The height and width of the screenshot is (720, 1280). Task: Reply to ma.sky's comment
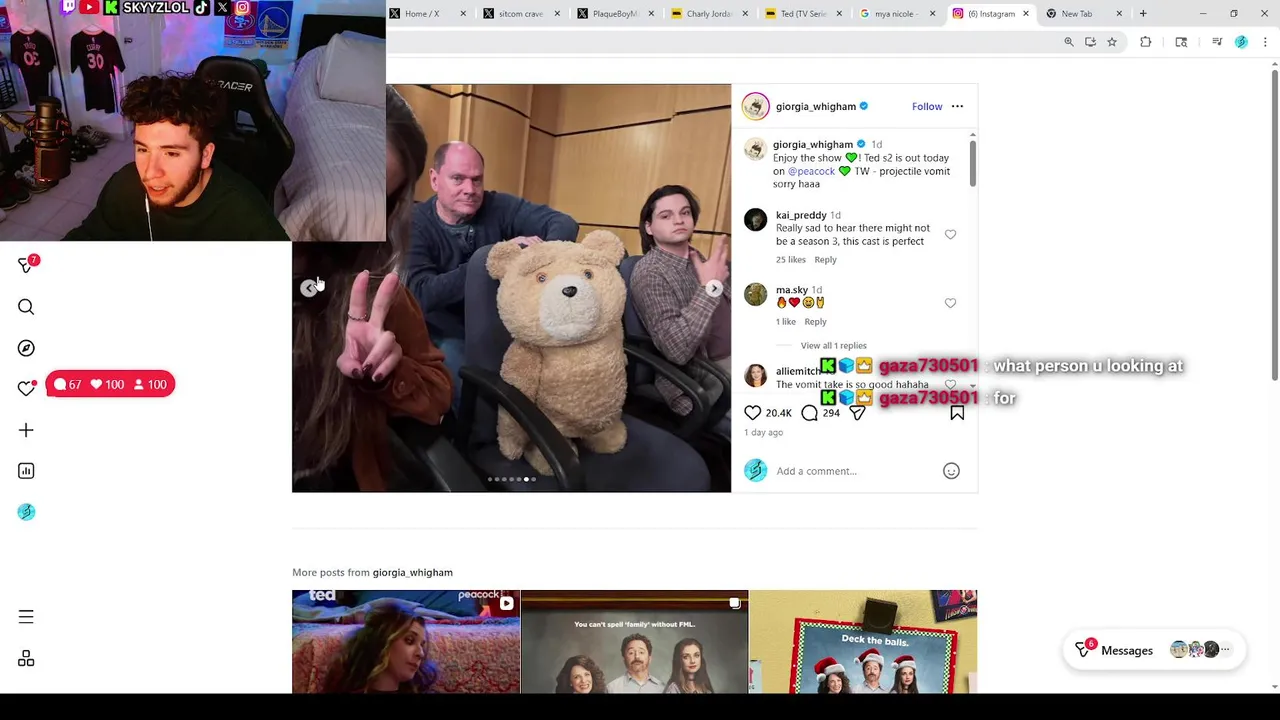point(815,322)
